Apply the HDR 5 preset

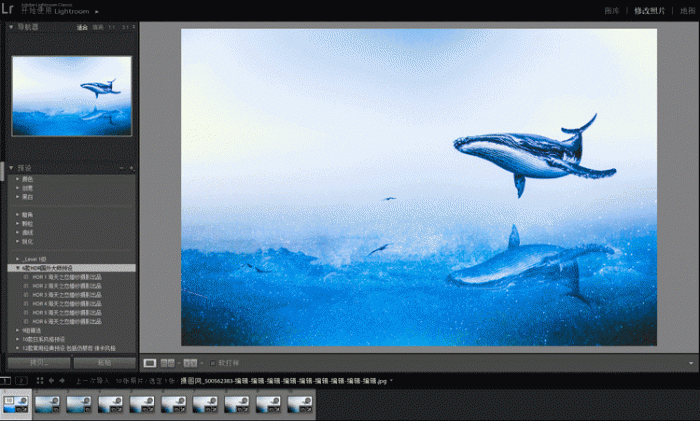(67, 313)
